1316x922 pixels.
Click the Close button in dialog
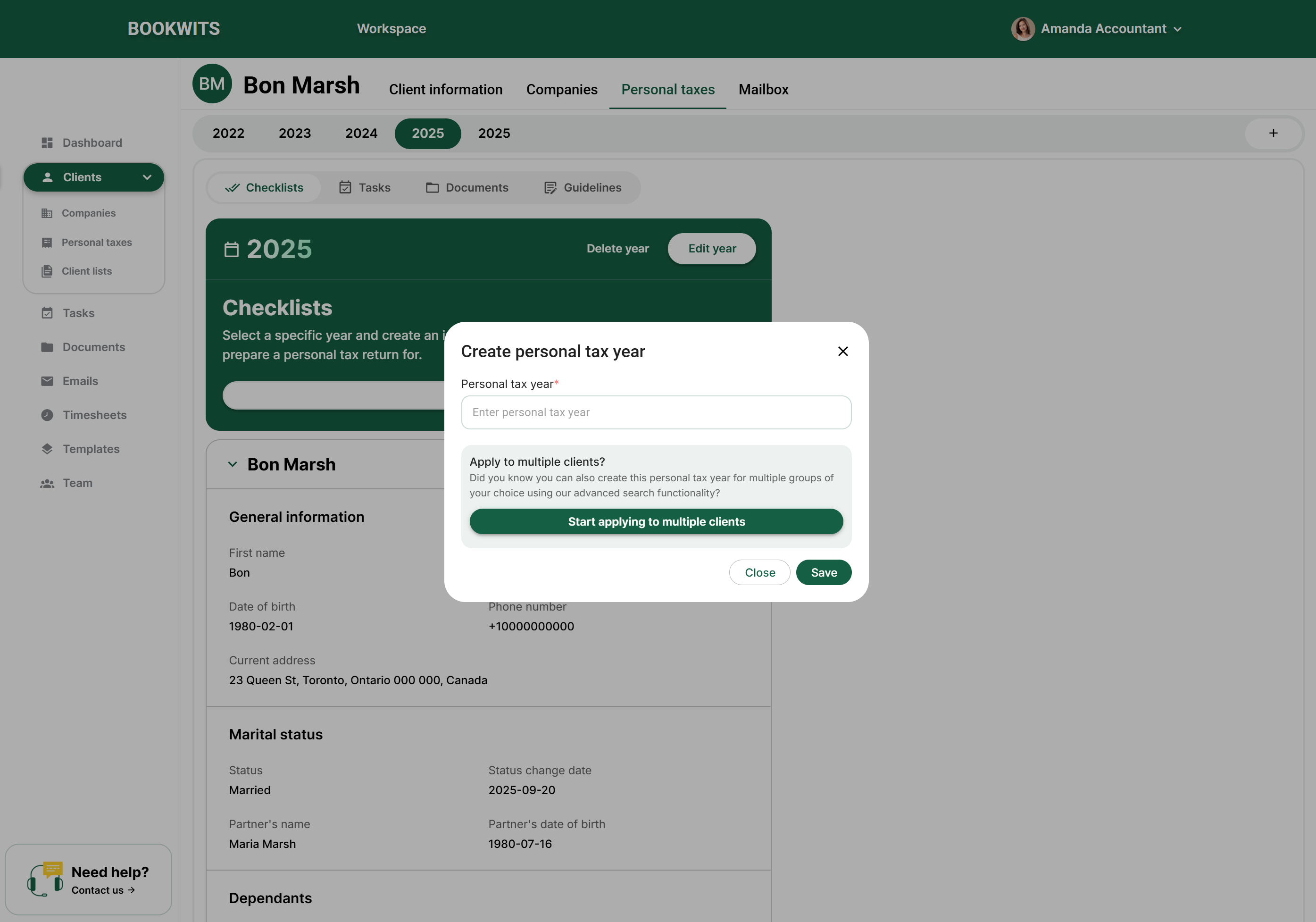pyautogui.click(x=759, y=572)
